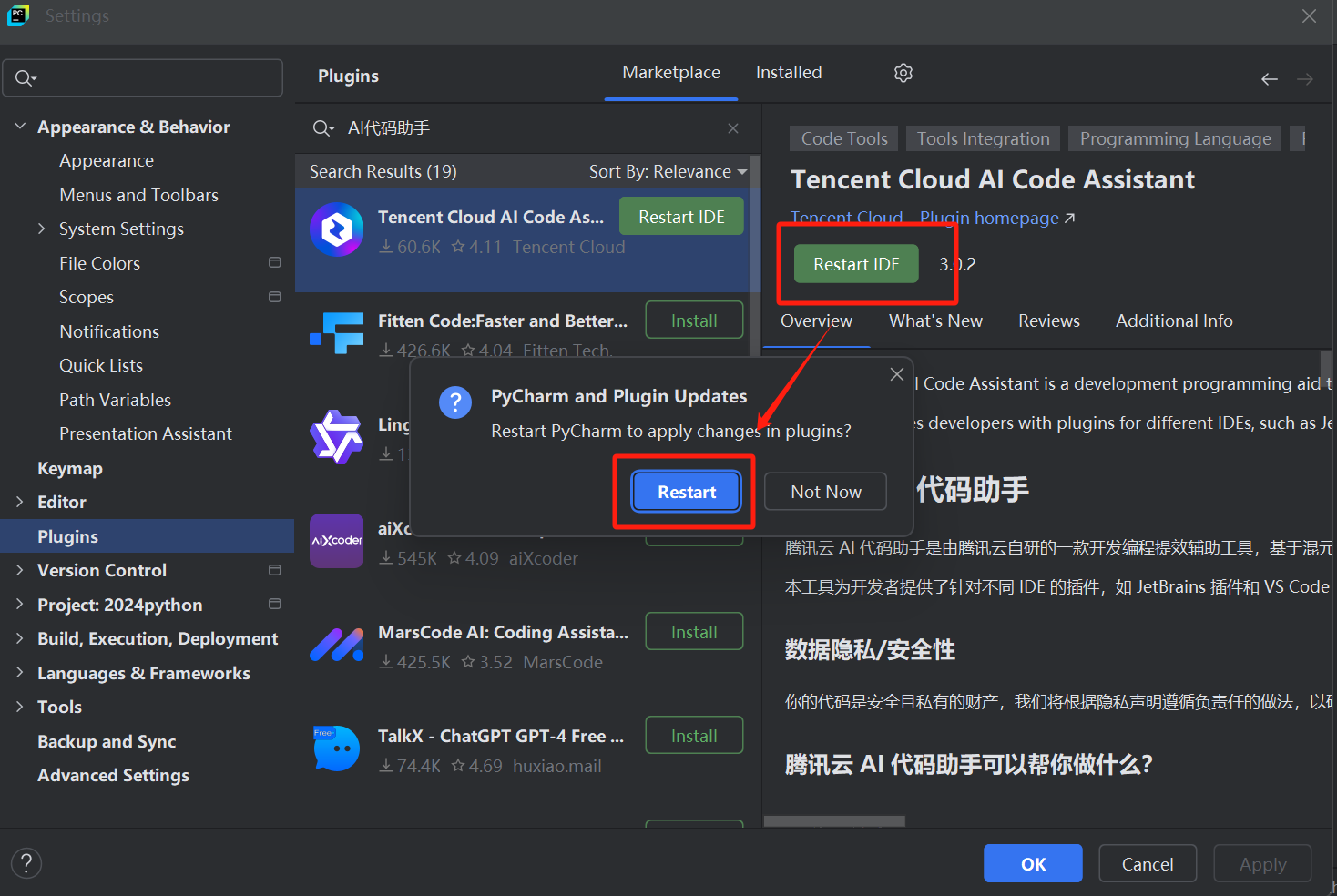Click the Fitten Code plugin icon

click(x=337, y=333)
